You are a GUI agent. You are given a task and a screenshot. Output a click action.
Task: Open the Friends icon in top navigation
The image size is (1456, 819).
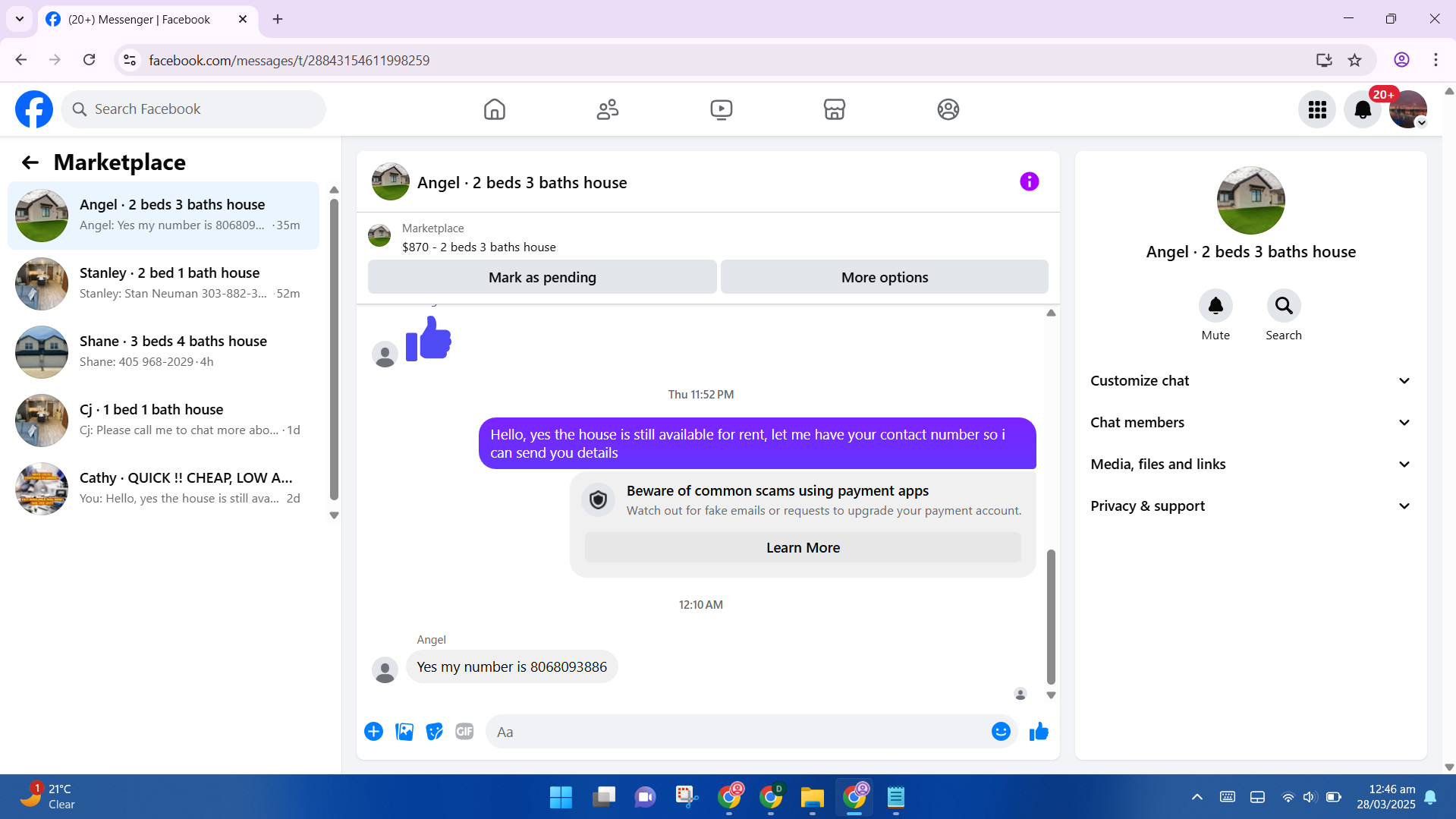608,109
